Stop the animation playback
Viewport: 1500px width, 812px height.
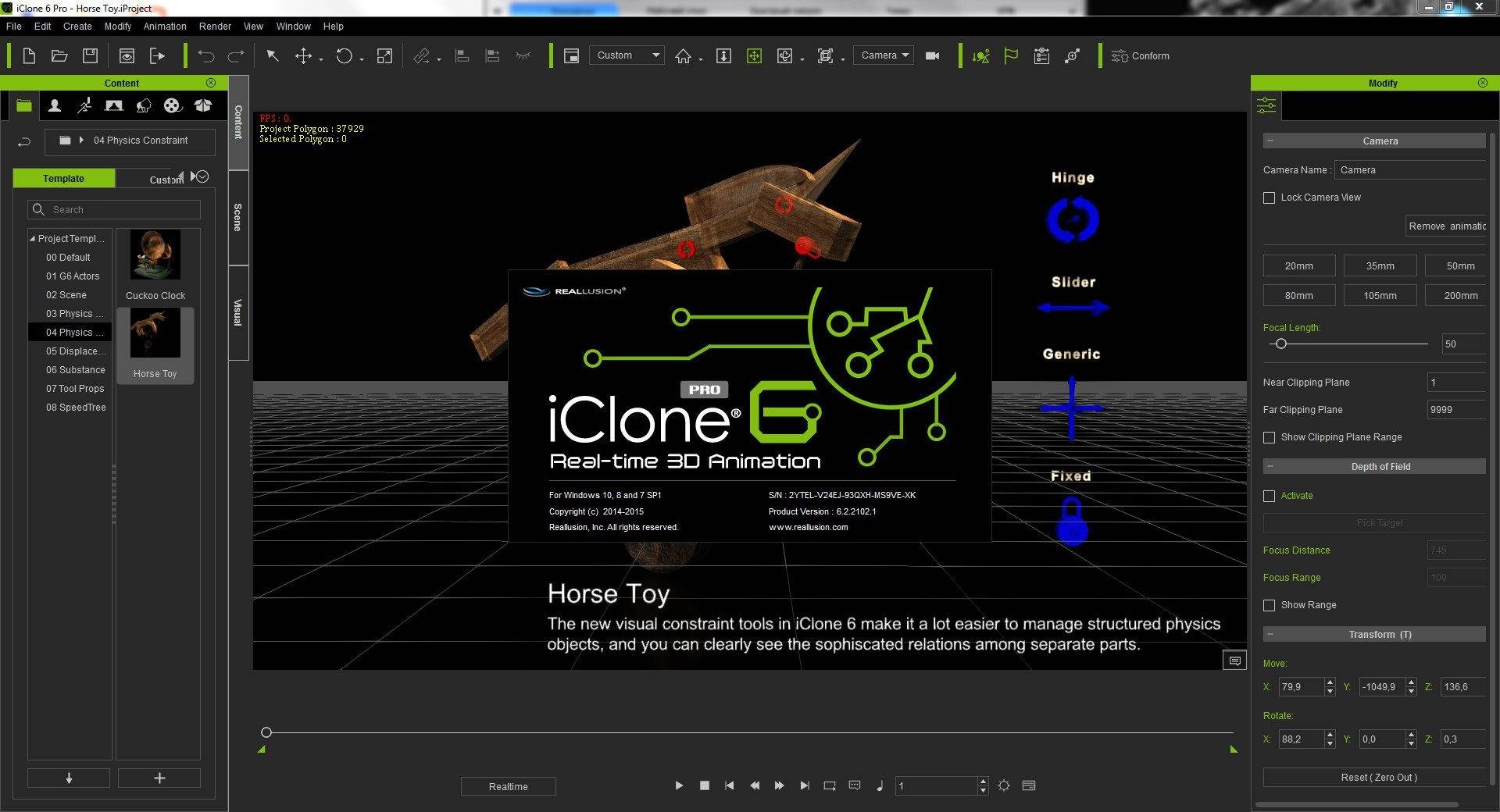(x=704, y=785)
